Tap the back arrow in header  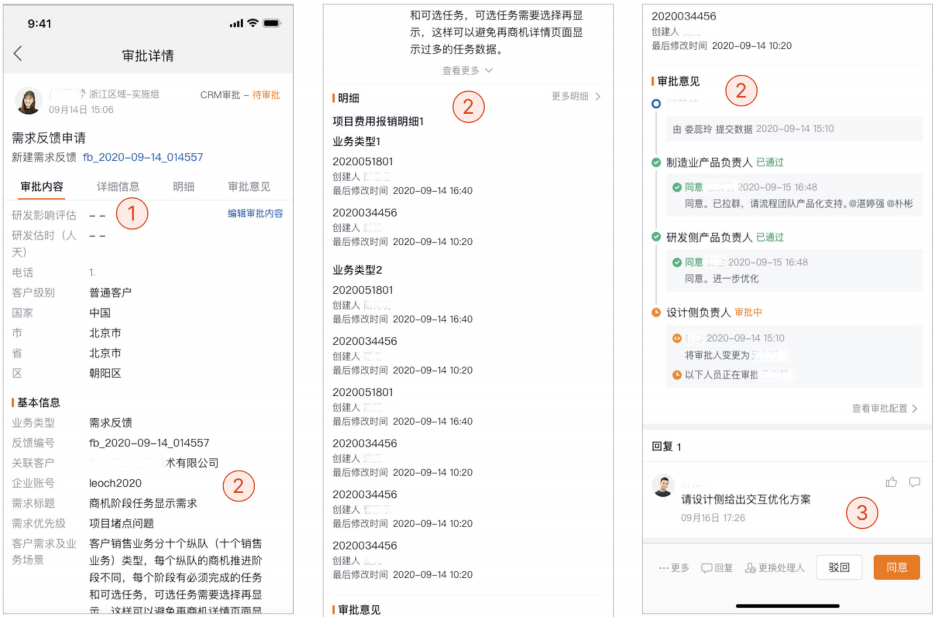(18, 54)
